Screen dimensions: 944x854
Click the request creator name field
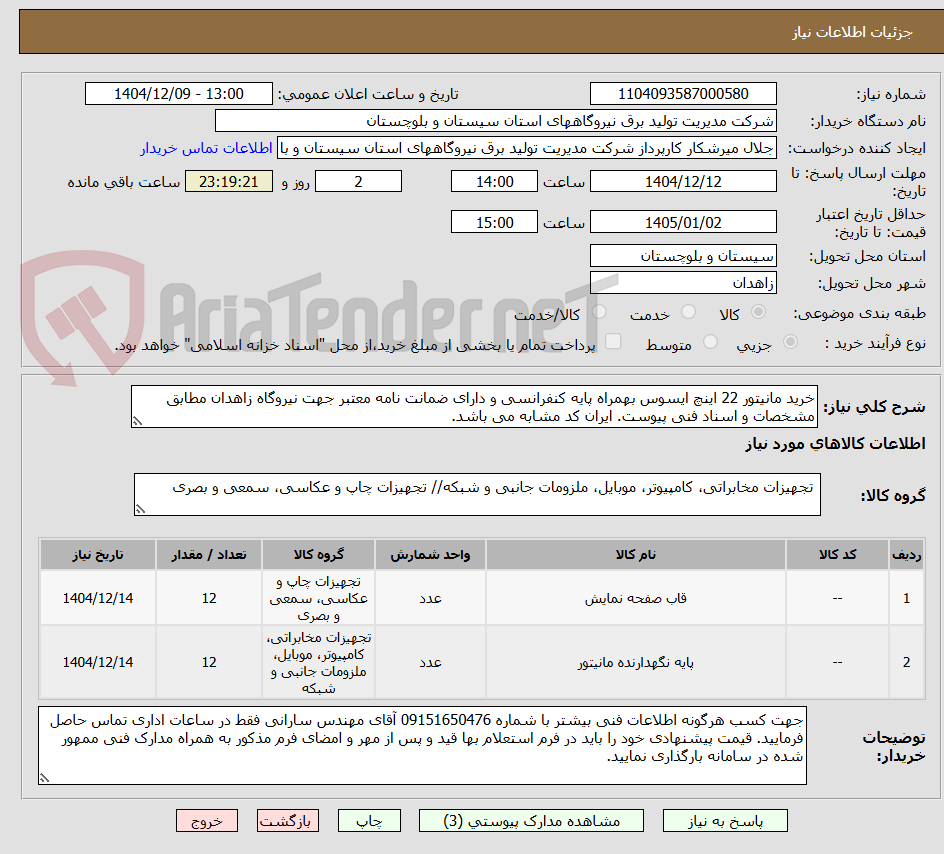click(x=527, y=148)
